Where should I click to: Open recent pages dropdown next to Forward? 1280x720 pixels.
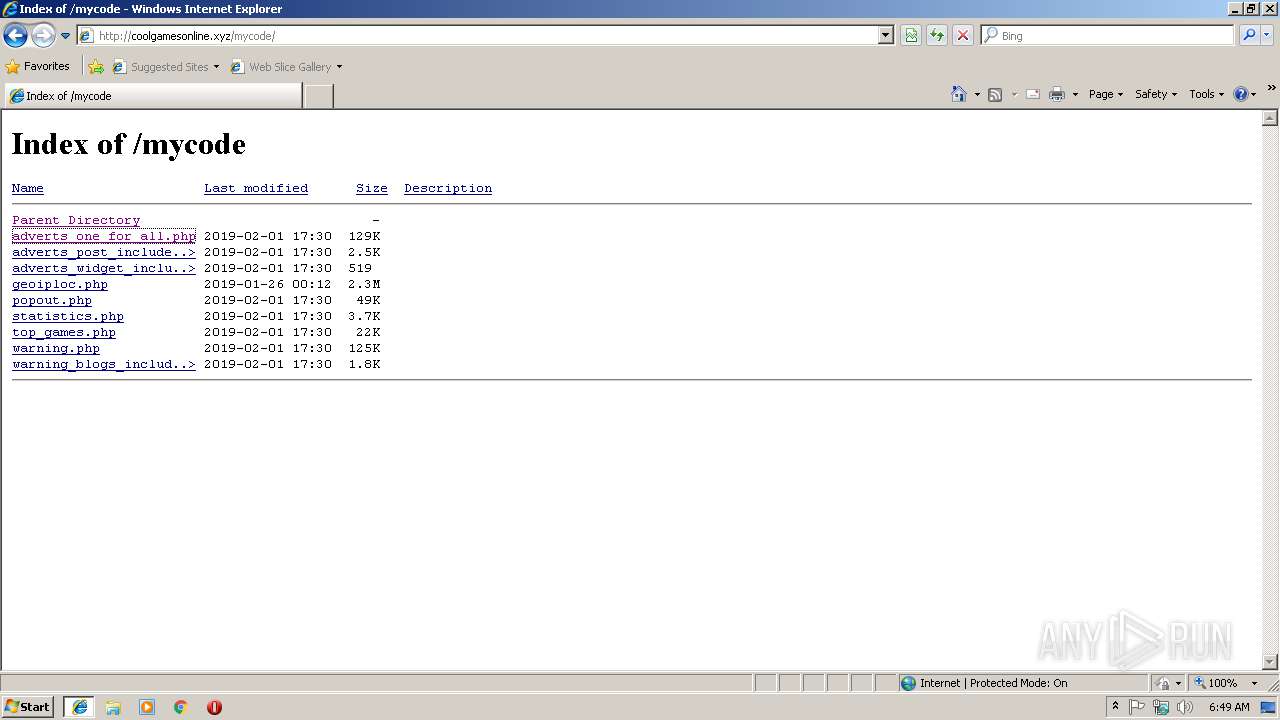point(66,36)
